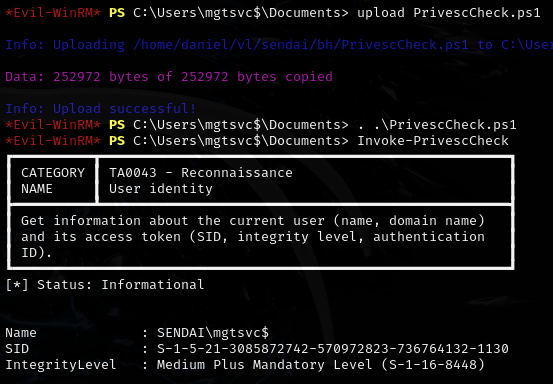553x384 pixels.
Task: Click the 'Medium Plus Mandatory Level (S-1-16-8448)' value
Action: pos(321,365)
